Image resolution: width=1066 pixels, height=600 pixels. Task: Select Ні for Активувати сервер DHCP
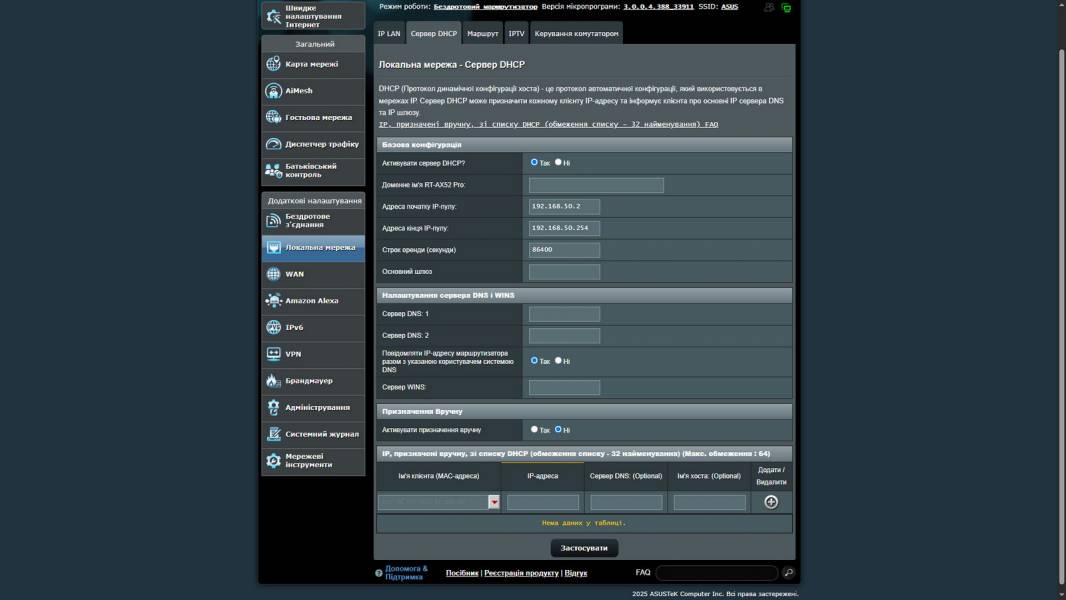pyautogui.click(x=558, y=162)
